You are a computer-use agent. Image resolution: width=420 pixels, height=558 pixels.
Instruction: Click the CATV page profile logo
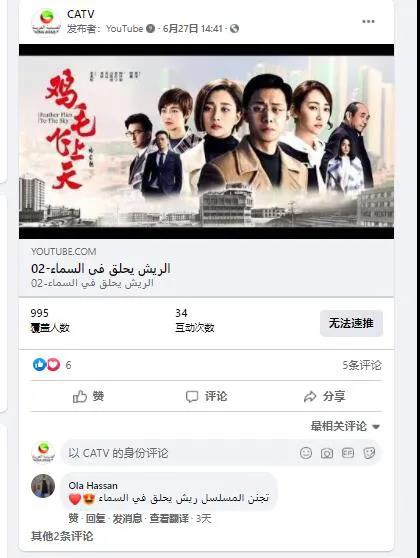point(46,22)
